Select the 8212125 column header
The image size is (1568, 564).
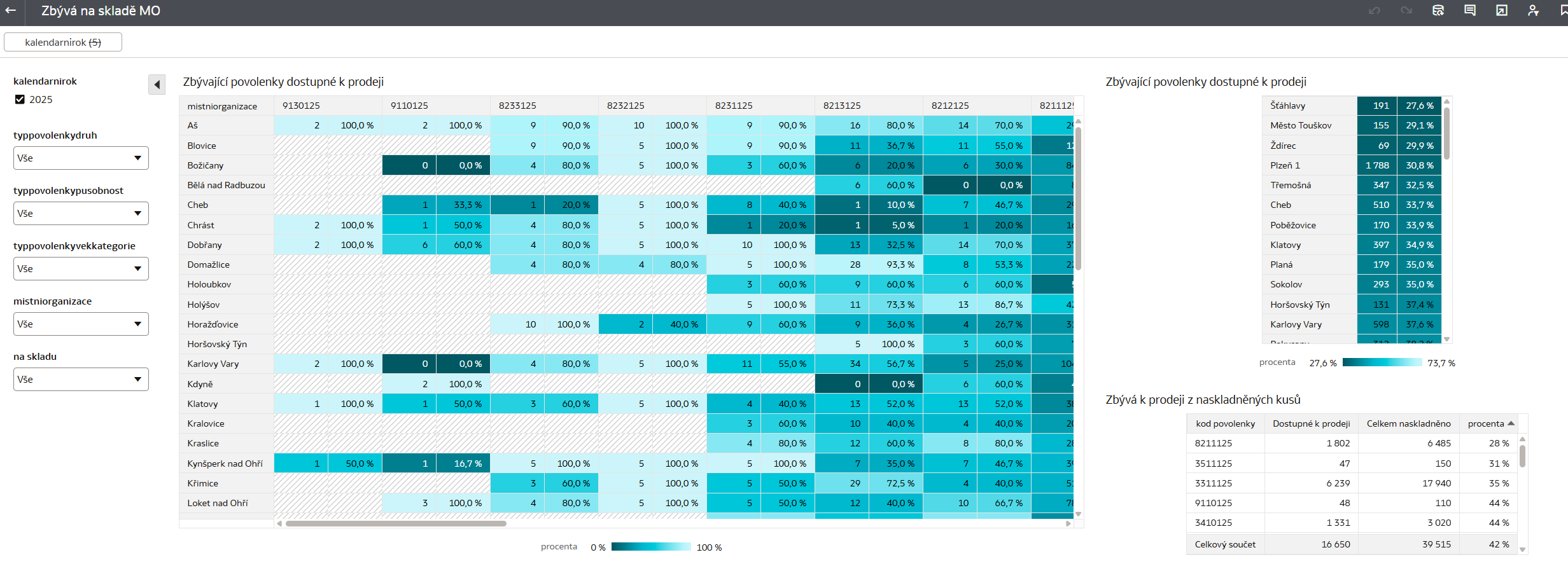pos(977,106)
